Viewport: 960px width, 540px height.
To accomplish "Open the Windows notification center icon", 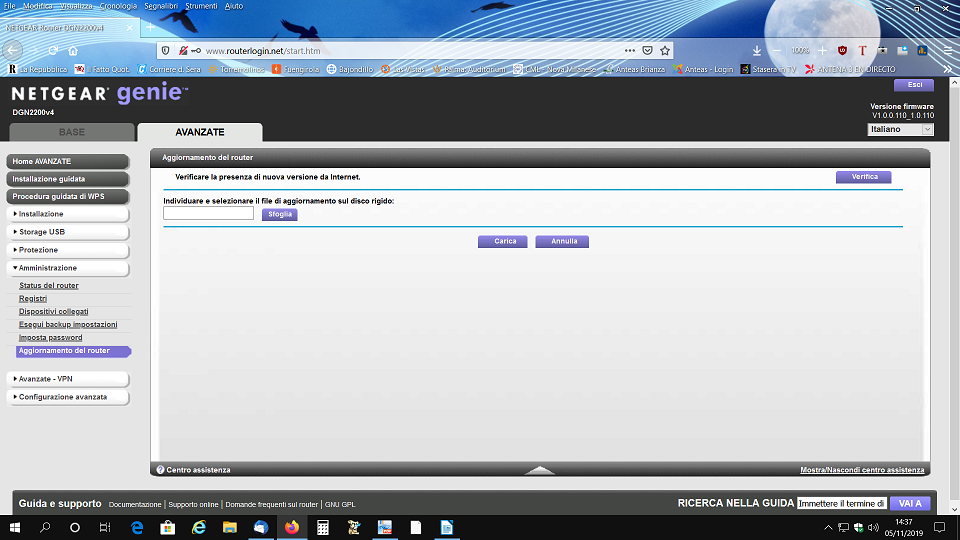I will (940, 527).
